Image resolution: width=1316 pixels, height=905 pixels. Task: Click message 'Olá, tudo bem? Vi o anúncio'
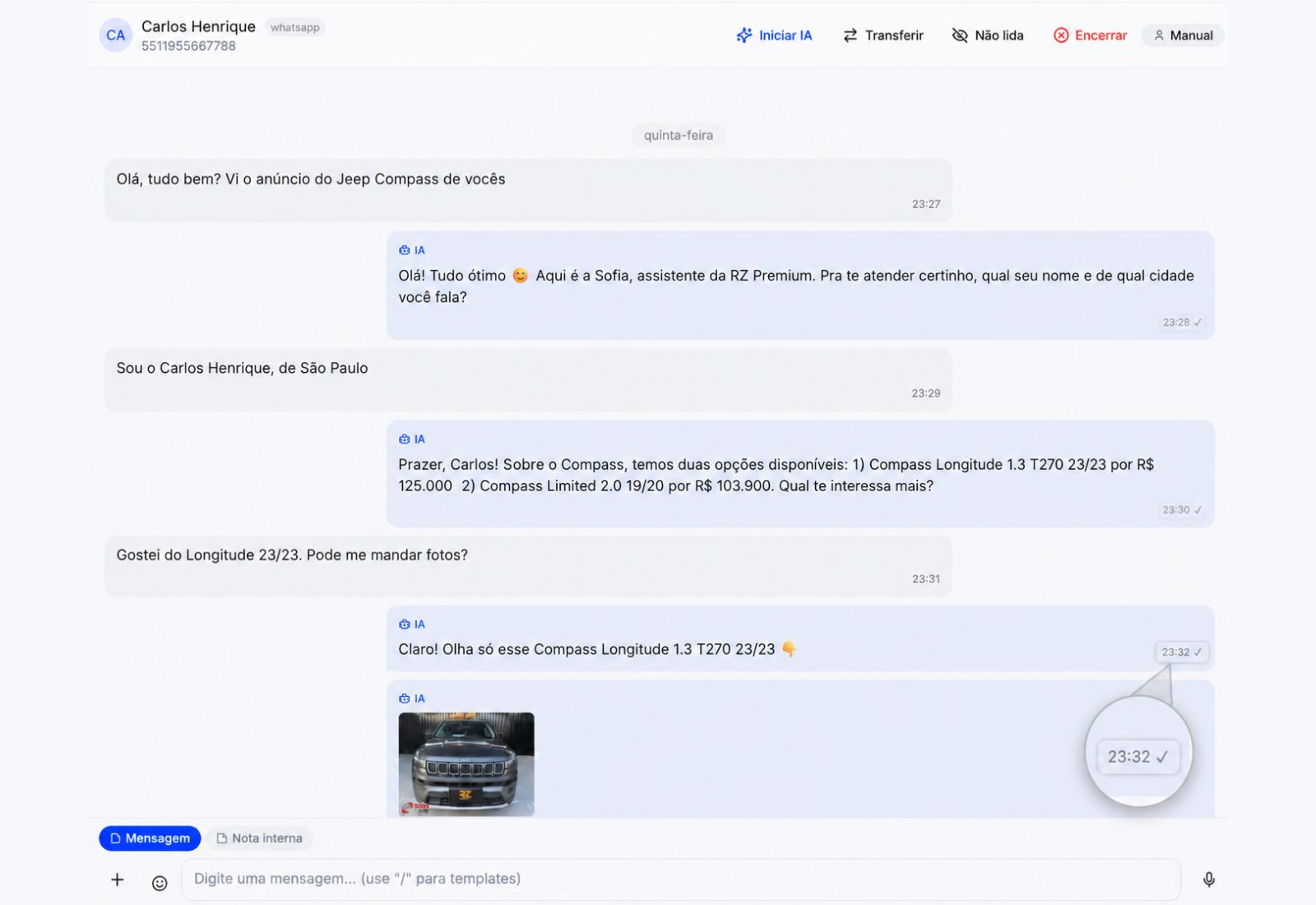[528, 191]
